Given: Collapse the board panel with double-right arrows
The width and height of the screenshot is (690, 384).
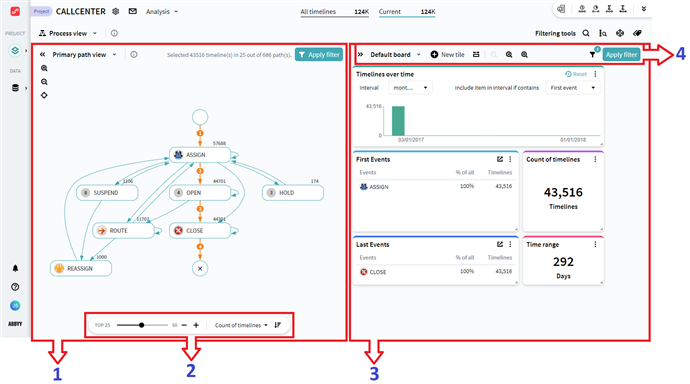Looking at the screenshot, I should coord(360,55).
